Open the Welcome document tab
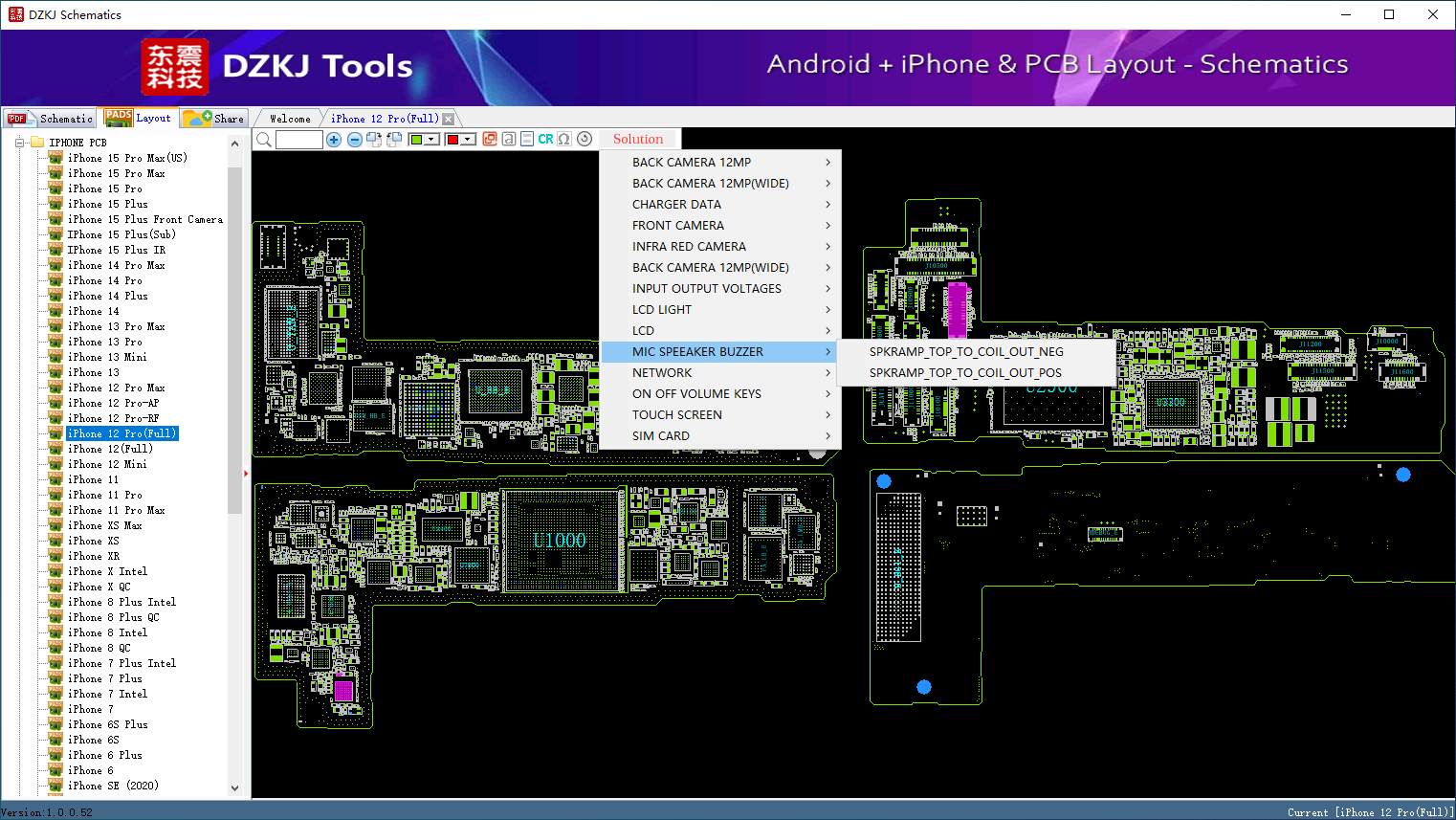Viewport: 1456px width, 820px height. (x=290, y=119)
